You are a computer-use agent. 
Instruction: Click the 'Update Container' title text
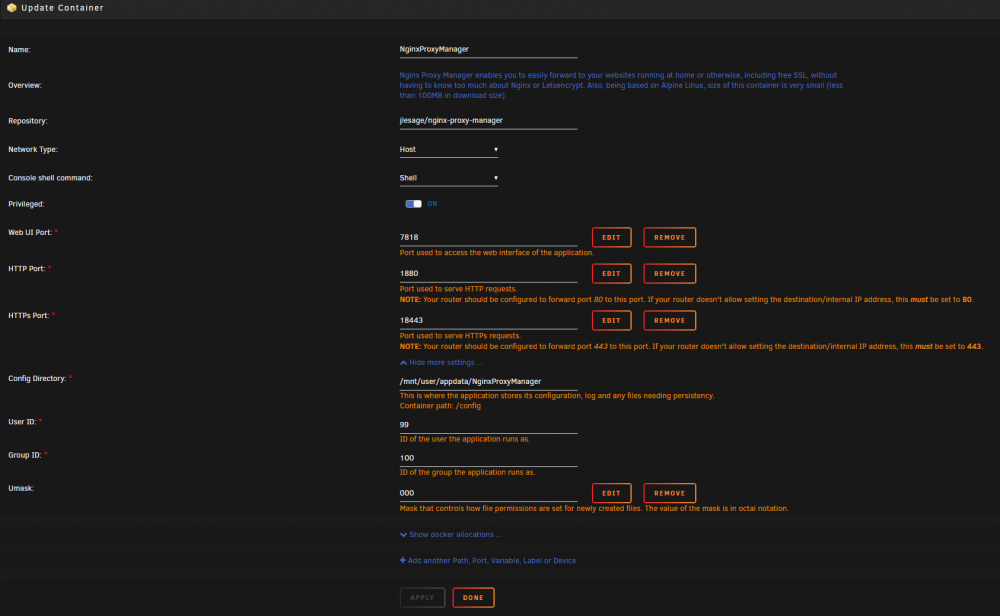coord(62,8)
